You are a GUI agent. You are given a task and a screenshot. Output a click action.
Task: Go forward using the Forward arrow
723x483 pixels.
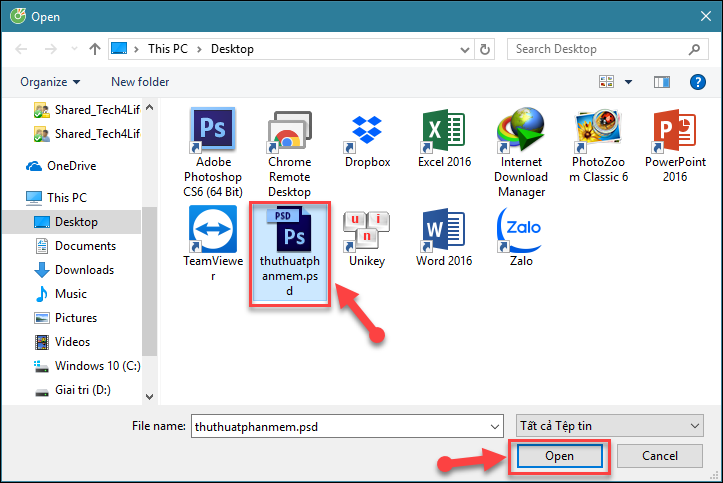click(51, 49)
